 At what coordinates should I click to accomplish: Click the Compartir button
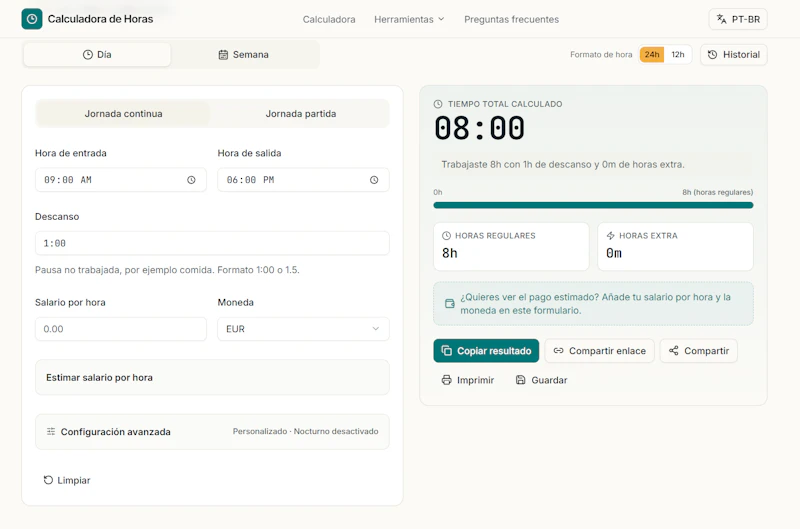(698, 351)
